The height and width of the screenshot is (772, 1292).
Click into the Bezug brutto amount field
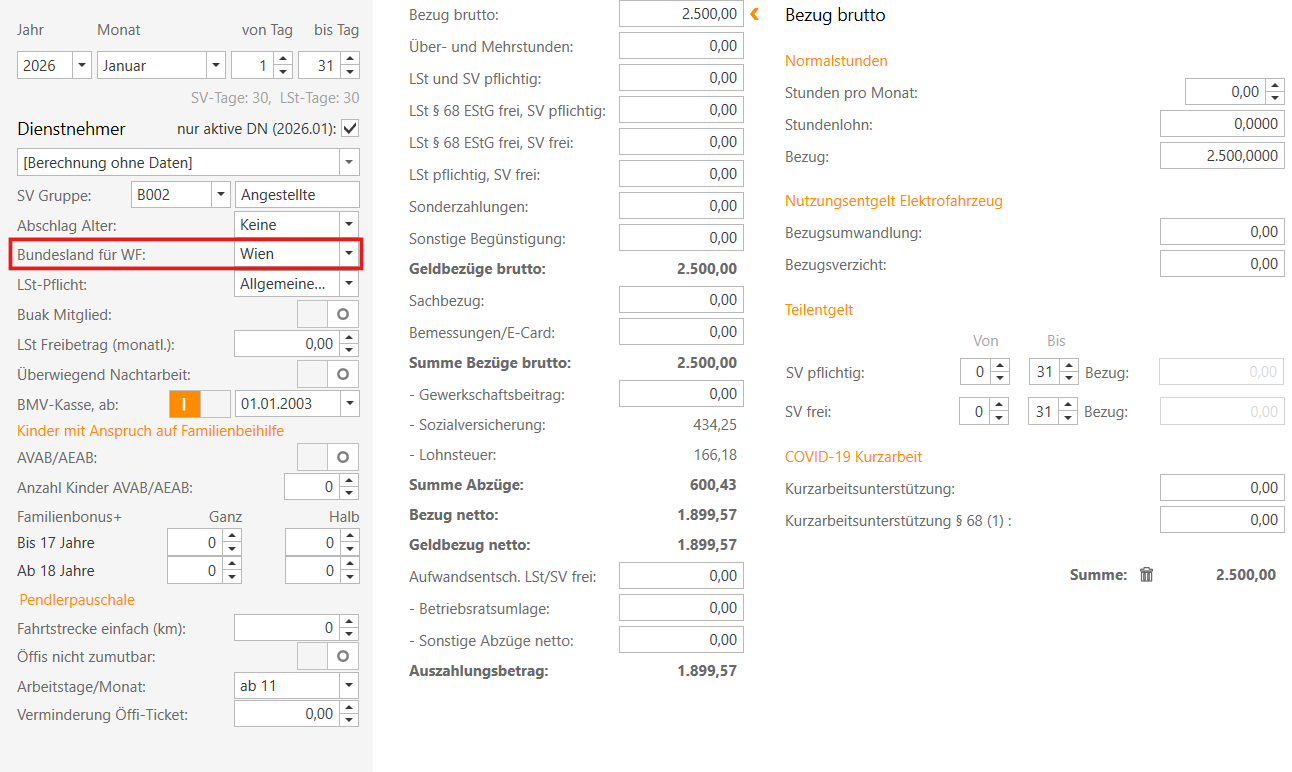click(680, 13)
